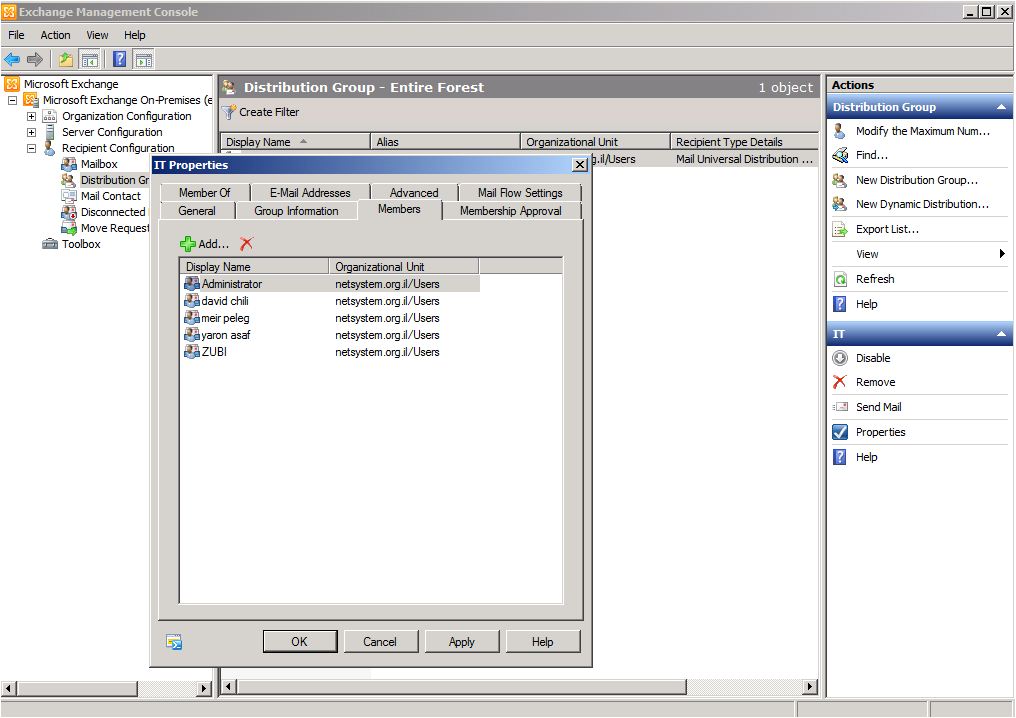
Task: Open the Action menu
Action: [x=55, y=35]
